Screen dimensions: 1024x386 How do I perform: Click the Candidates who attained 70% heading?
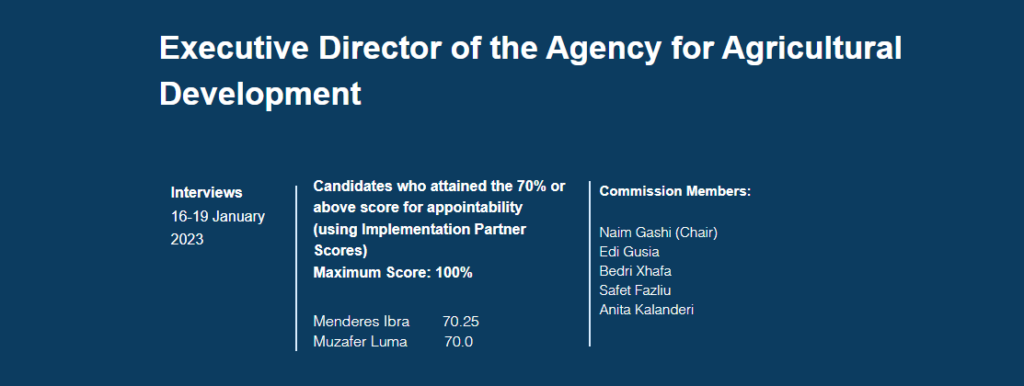pos(439,219)
